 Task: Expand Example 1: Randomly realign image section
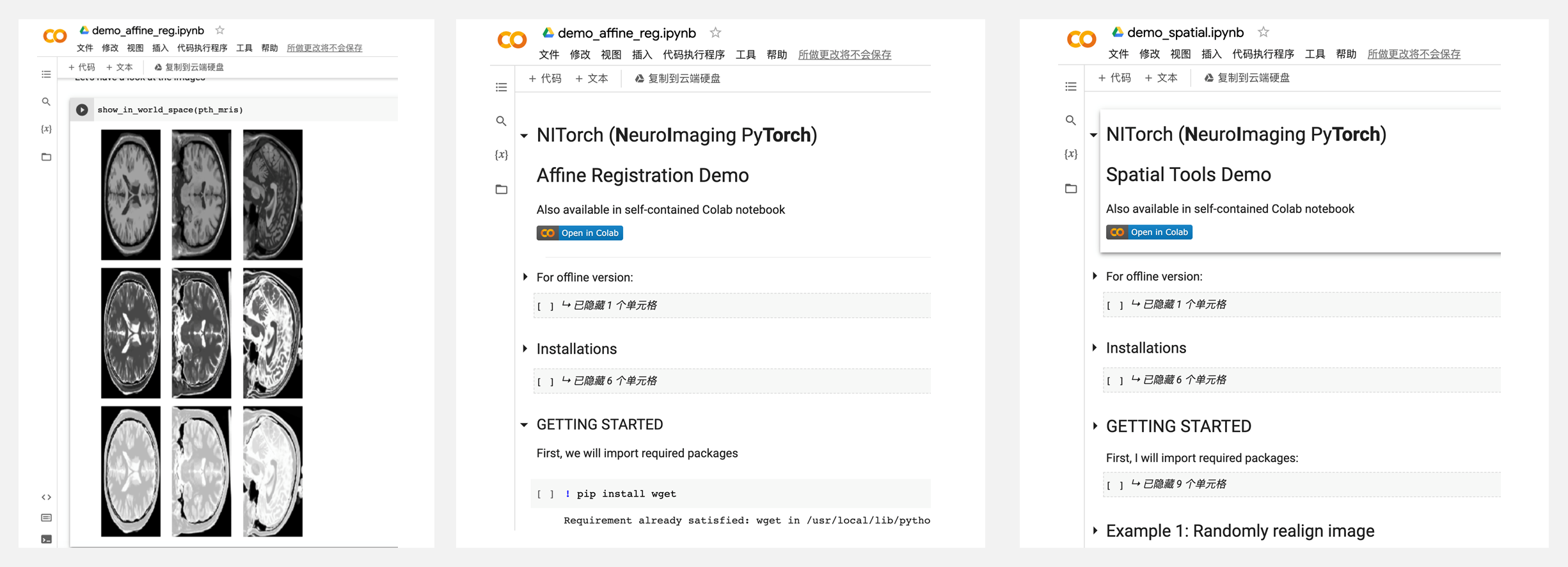pos(1095,531)
